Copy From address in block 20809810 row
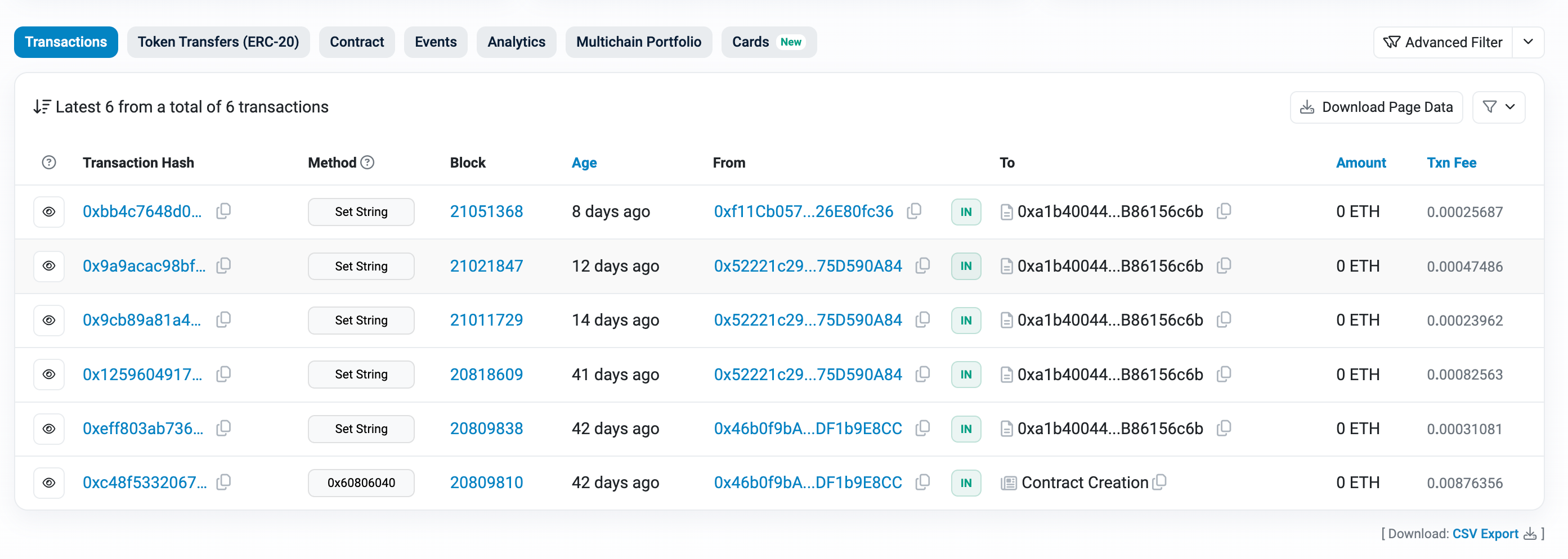Screen dimensions: 1568x559 click(923, 483)
